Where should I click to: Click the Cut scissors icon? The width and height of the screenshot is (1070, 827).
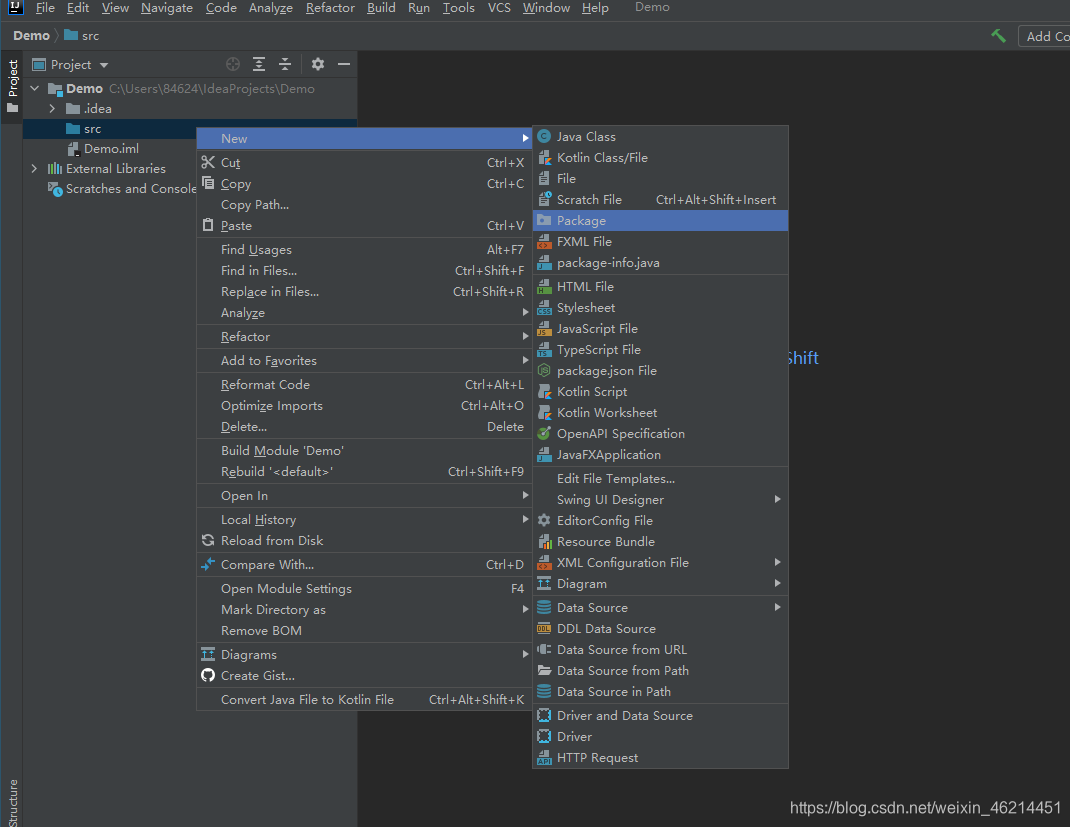click(x=208, y=162)
